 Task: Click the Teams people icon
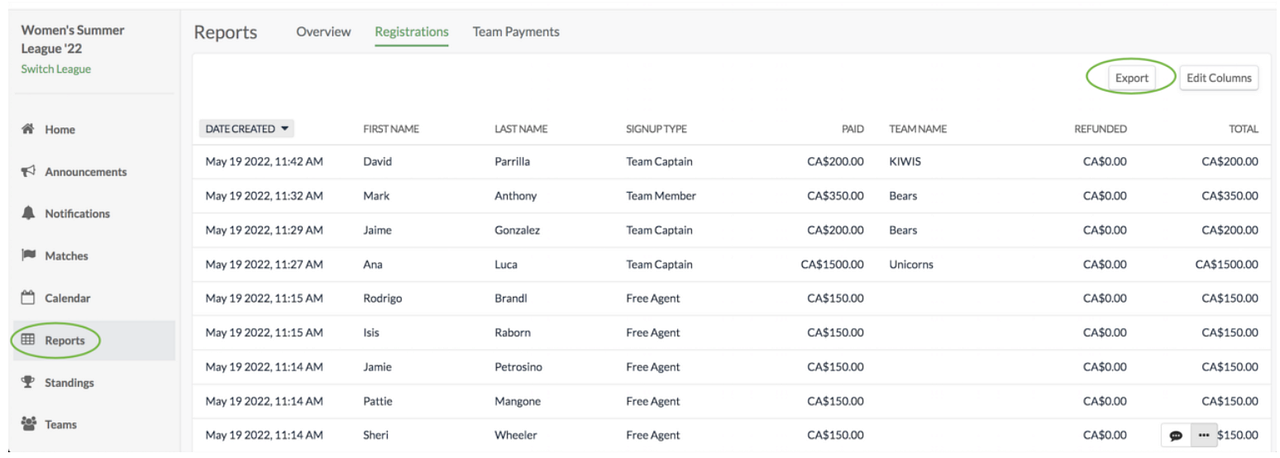(x=28, y=424)
